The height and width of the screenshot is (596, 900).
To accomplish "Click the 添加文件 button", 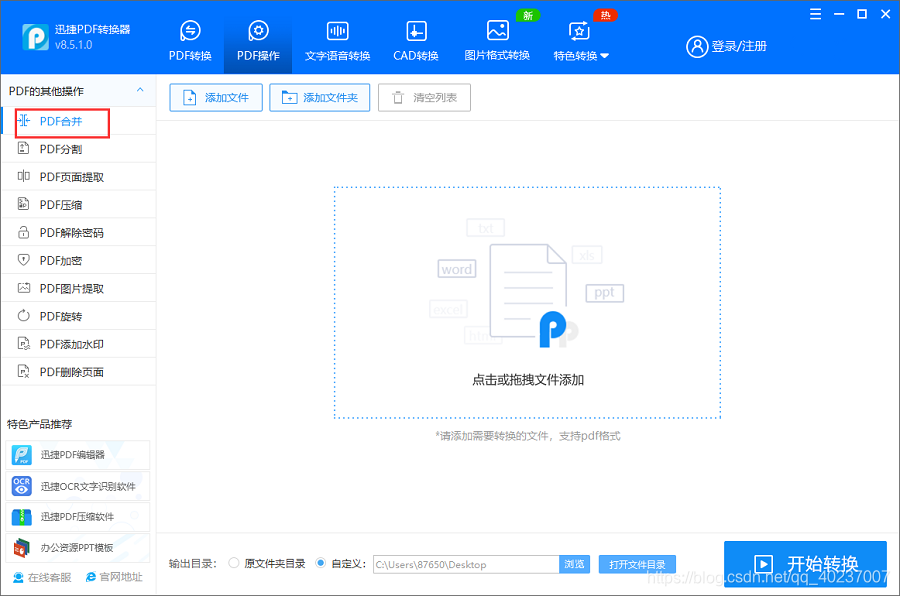I will (x=216, y=98).
